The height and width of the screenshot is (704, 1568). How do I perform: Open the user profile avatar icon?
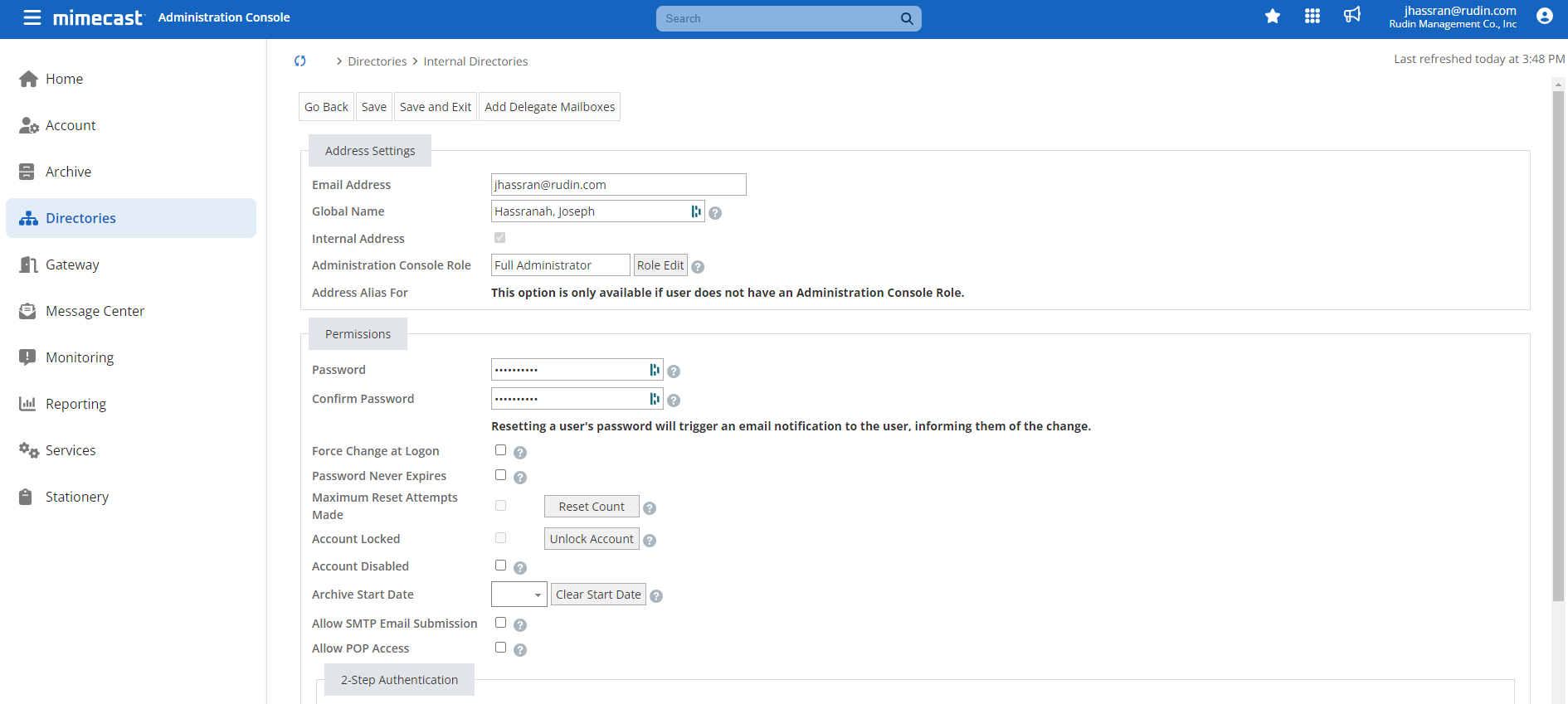click(x=1545, y=16)
